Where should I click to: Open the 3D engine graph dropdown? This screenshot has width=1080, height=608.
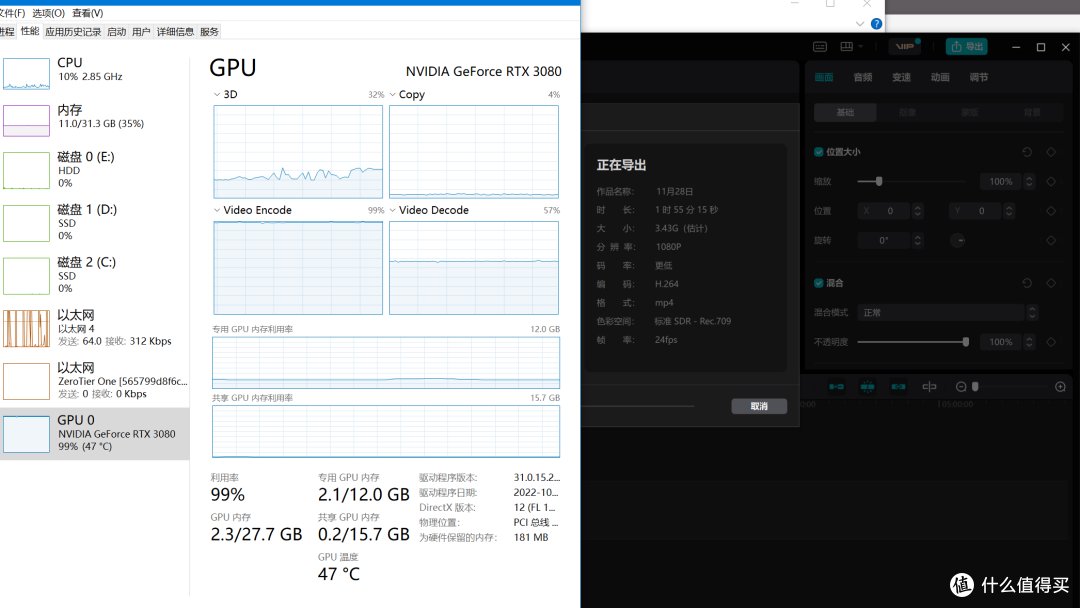tap(217, 94)
